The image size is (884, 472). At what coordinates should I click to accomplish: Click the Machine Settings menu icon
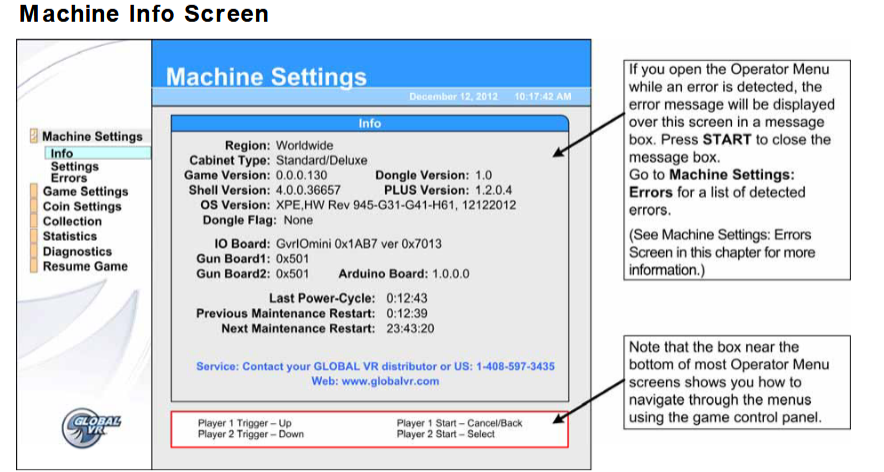pos(35,136)
